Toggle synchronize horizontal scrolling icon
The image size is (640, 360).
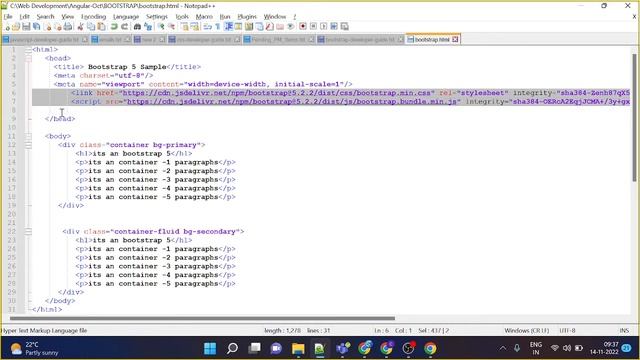[195, 27]
